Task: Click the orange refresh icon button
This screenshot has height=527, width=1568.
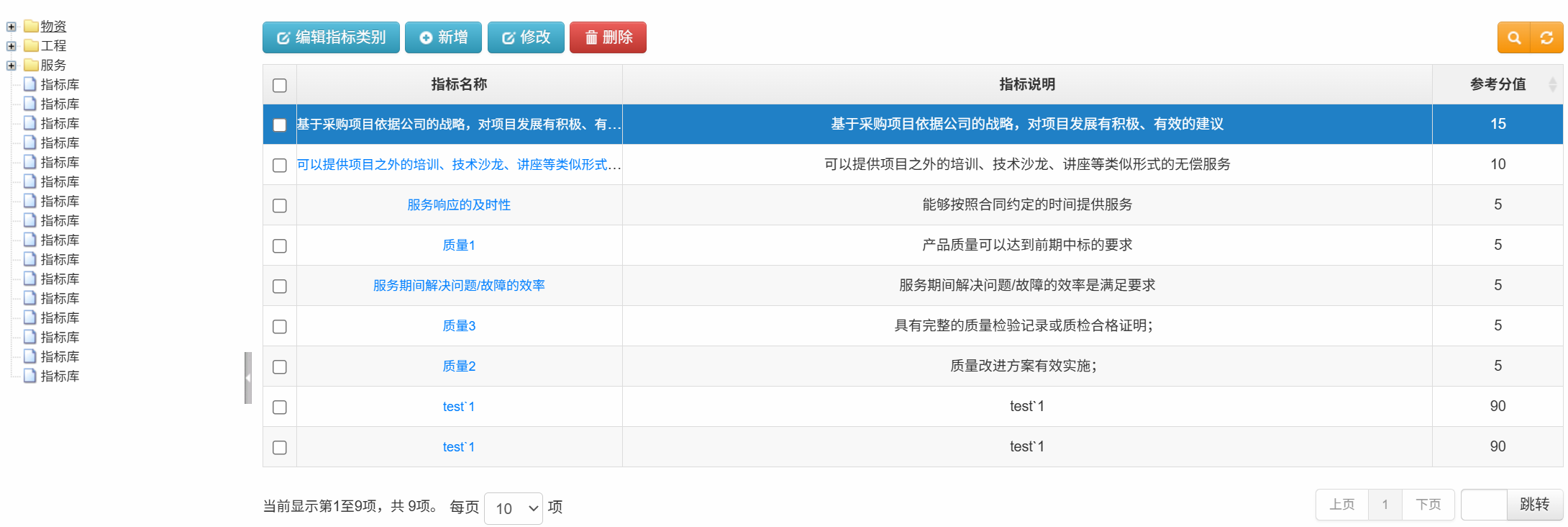Action: coord(1546,38)
